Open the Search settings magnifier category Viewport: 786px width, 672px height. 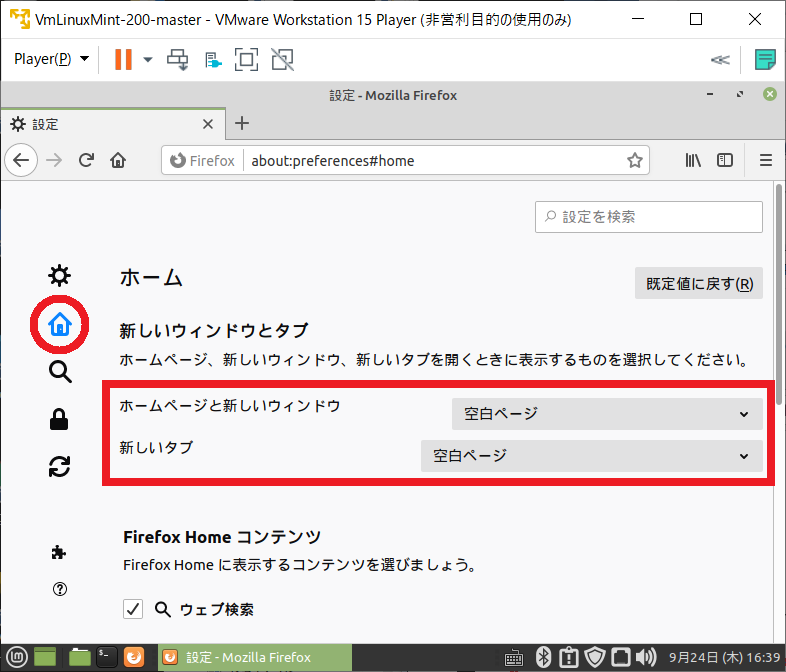(60, 372)
